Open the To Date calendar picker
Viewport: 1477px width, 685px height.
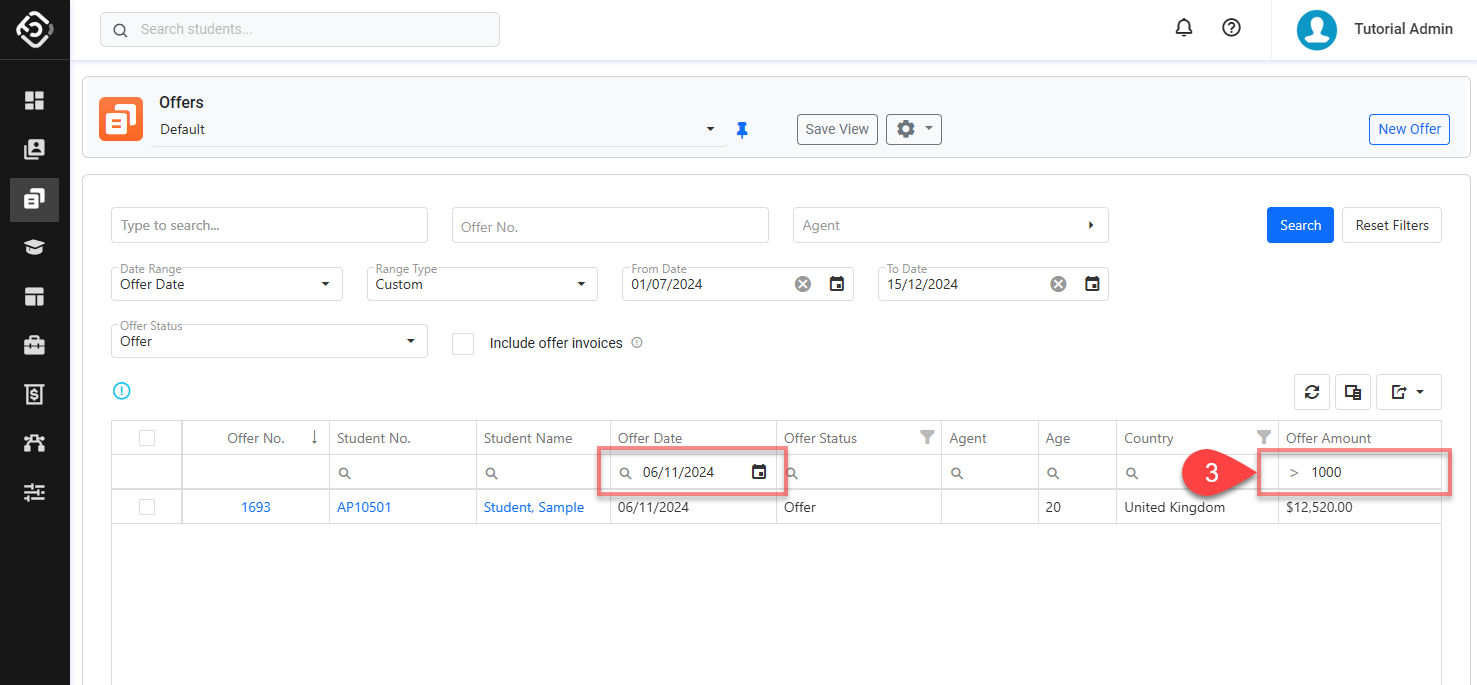tap(1093, 284)
